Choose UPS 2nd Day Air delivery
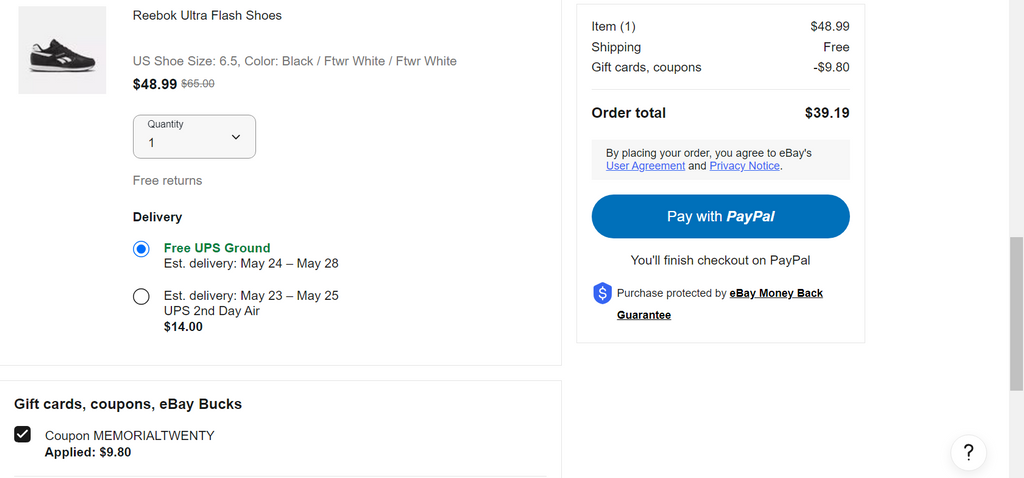The image size is (1024, 478). (x=142, y=297)
